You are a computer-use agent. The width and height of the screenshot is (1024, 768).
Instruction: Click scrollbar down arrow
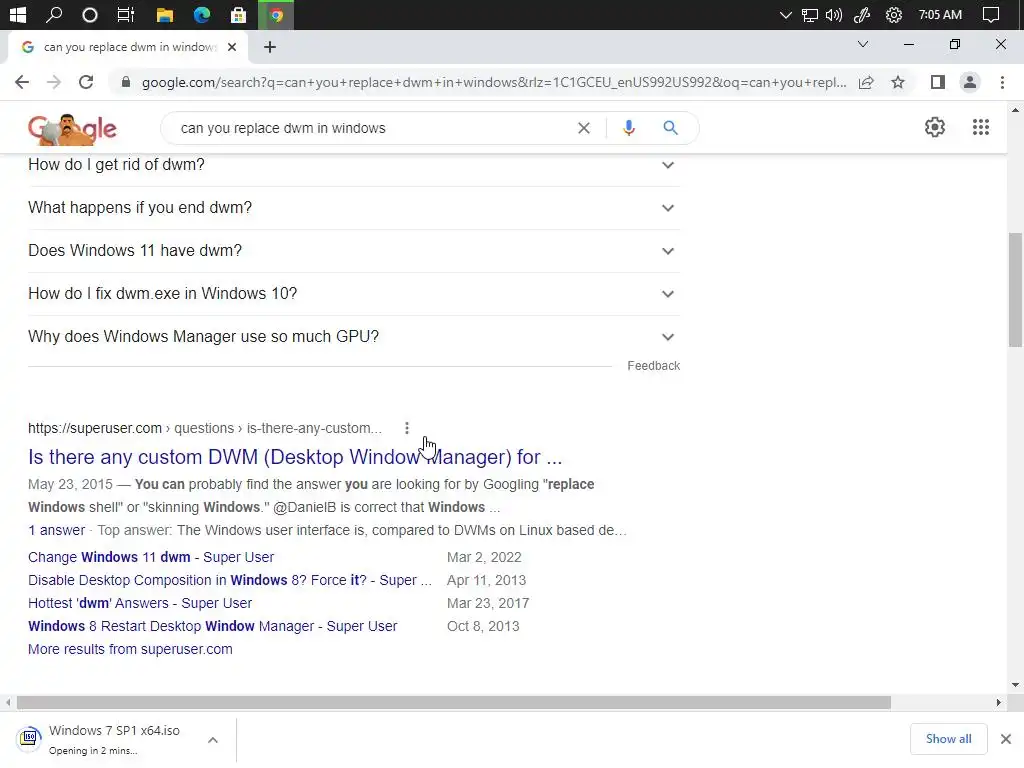1016,685
